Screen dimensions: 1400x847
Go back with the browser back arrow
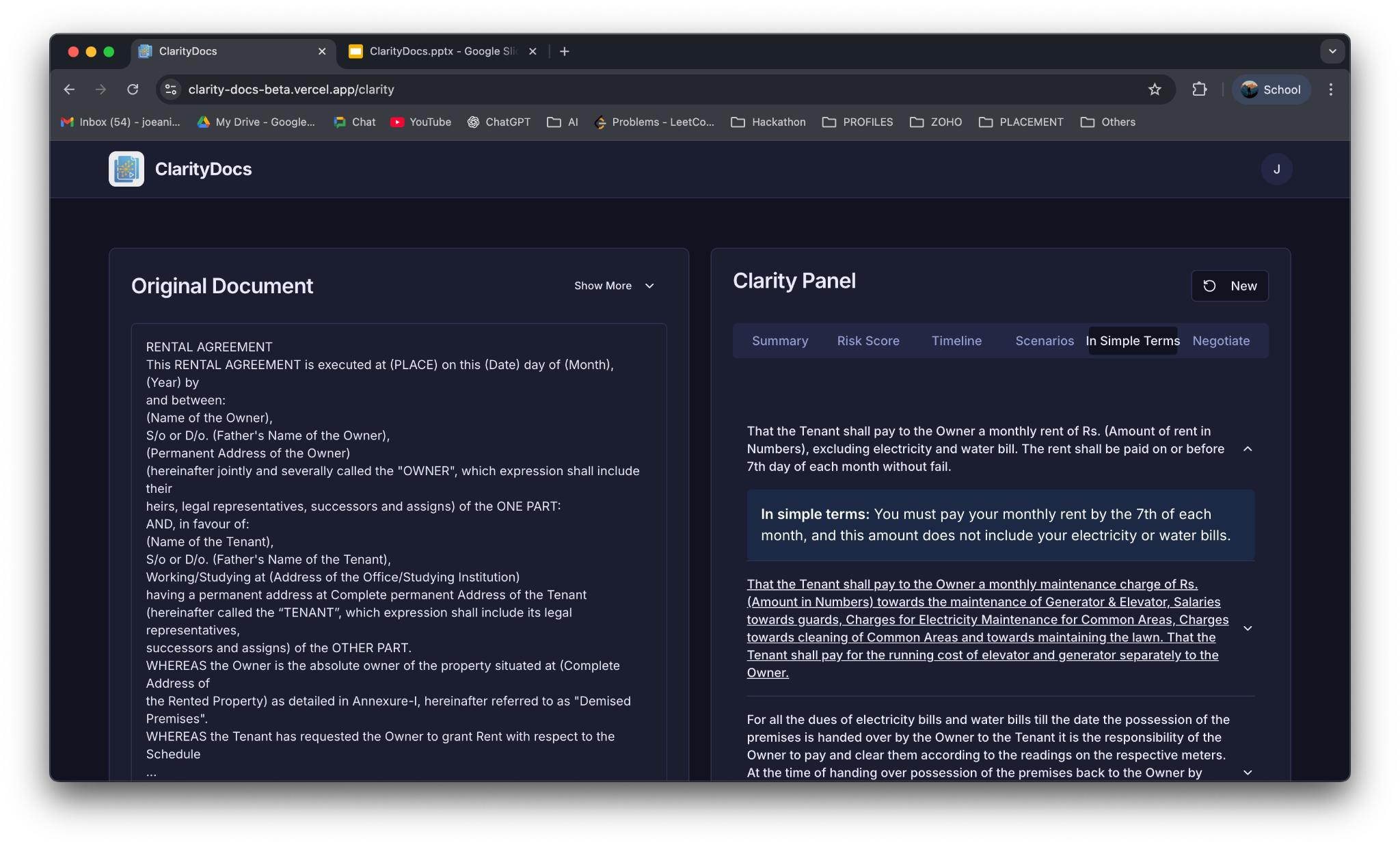point(69,90)
